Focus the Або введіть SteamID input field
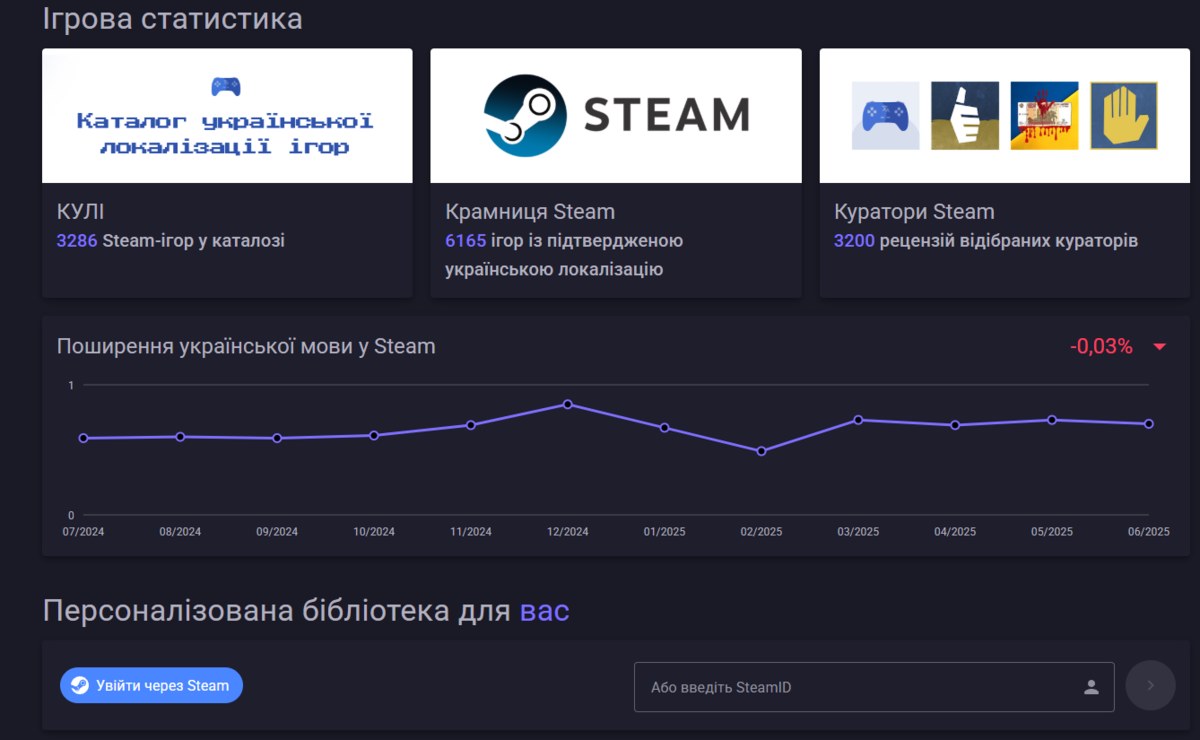The height and width of the screenshot is (740, 1200). (874, 687)
